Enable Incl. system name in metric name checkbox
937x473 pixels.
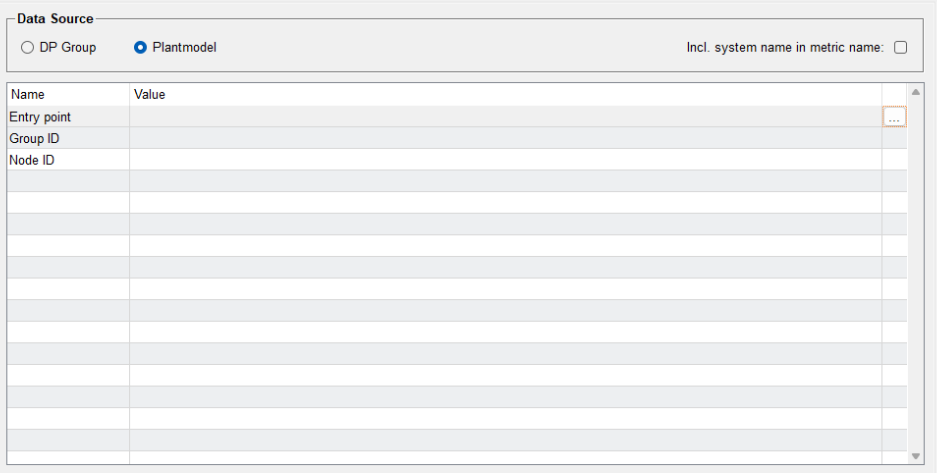900,47
